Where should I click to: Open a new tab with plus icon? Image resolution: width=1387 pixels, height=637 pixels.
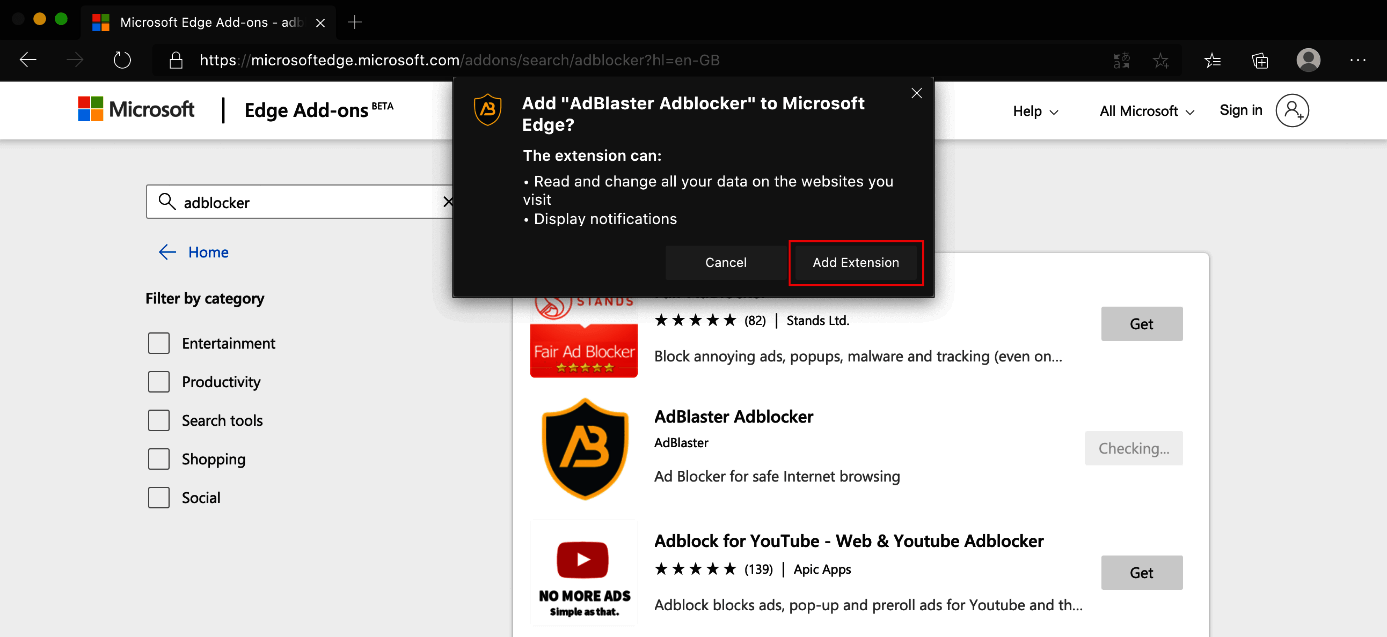click(x=355, y=22)
